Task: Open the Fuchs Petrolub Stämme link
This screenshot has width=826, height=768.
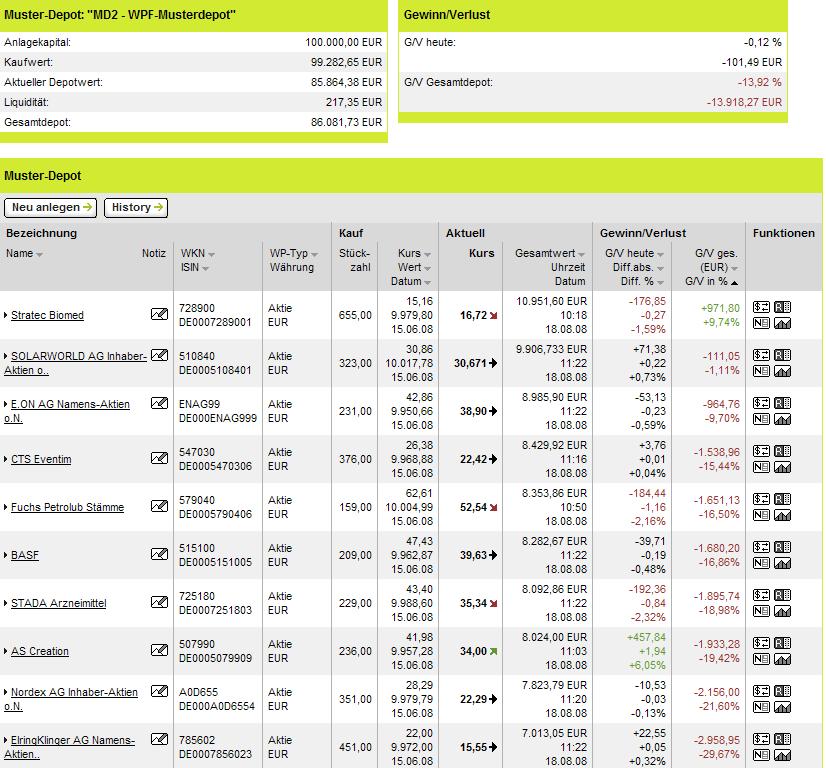Action: point(67,507)
